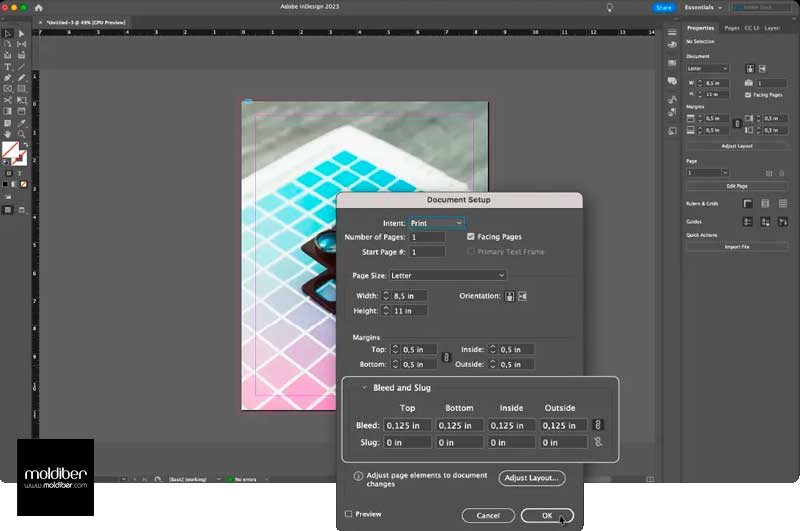Switch to the Pages panel tab
The height and width of the screenshot is (531, 800).
732,28
